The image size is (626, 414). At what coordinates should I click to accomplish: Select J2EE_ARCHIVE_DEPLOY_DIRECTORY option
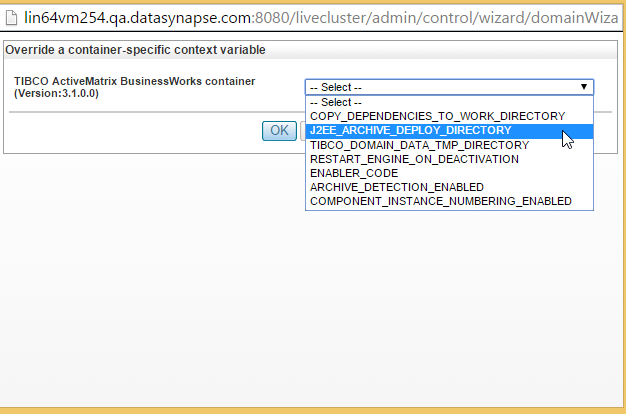tap(449, 131)
